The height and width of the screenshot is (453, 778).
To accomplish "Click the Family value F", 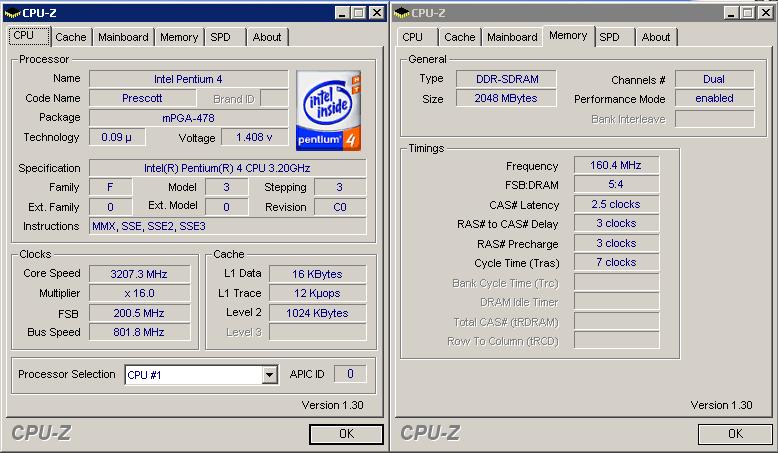I will (x=110, y=187).
